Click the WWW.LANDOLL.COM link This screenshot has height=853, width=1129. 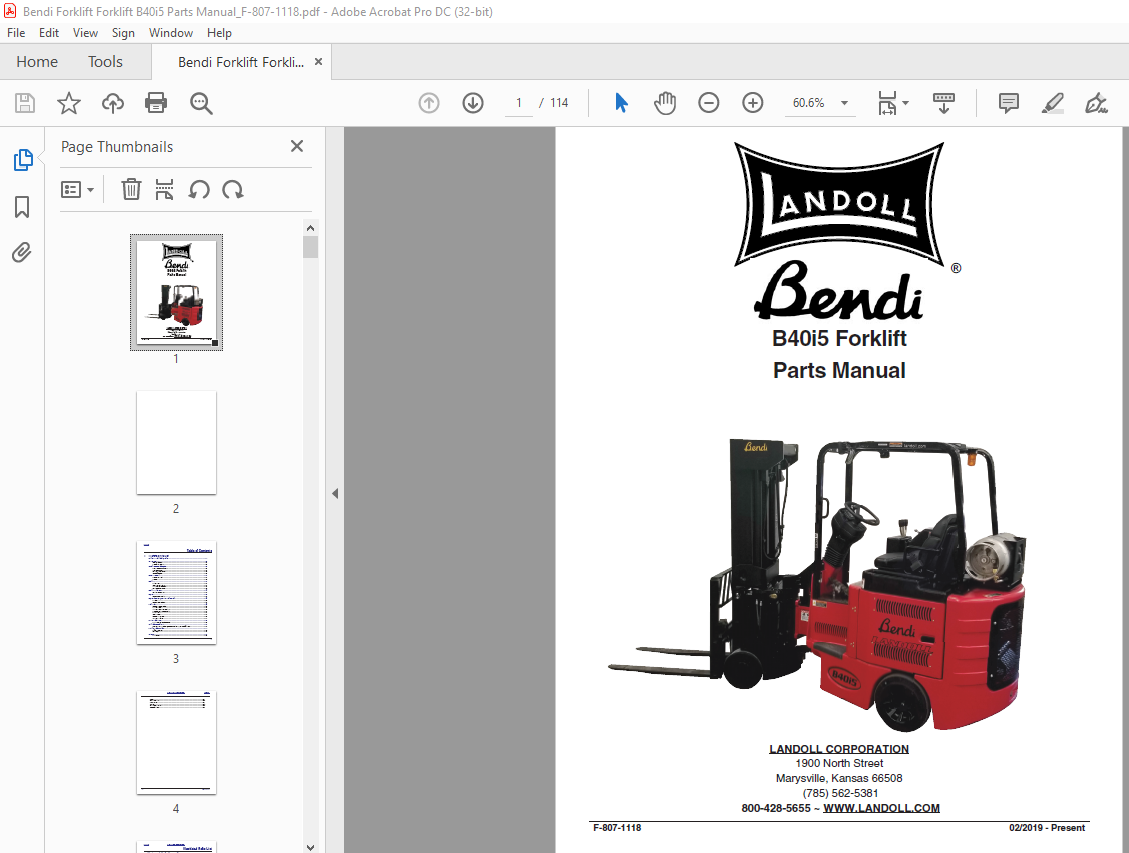click(881, 808)
